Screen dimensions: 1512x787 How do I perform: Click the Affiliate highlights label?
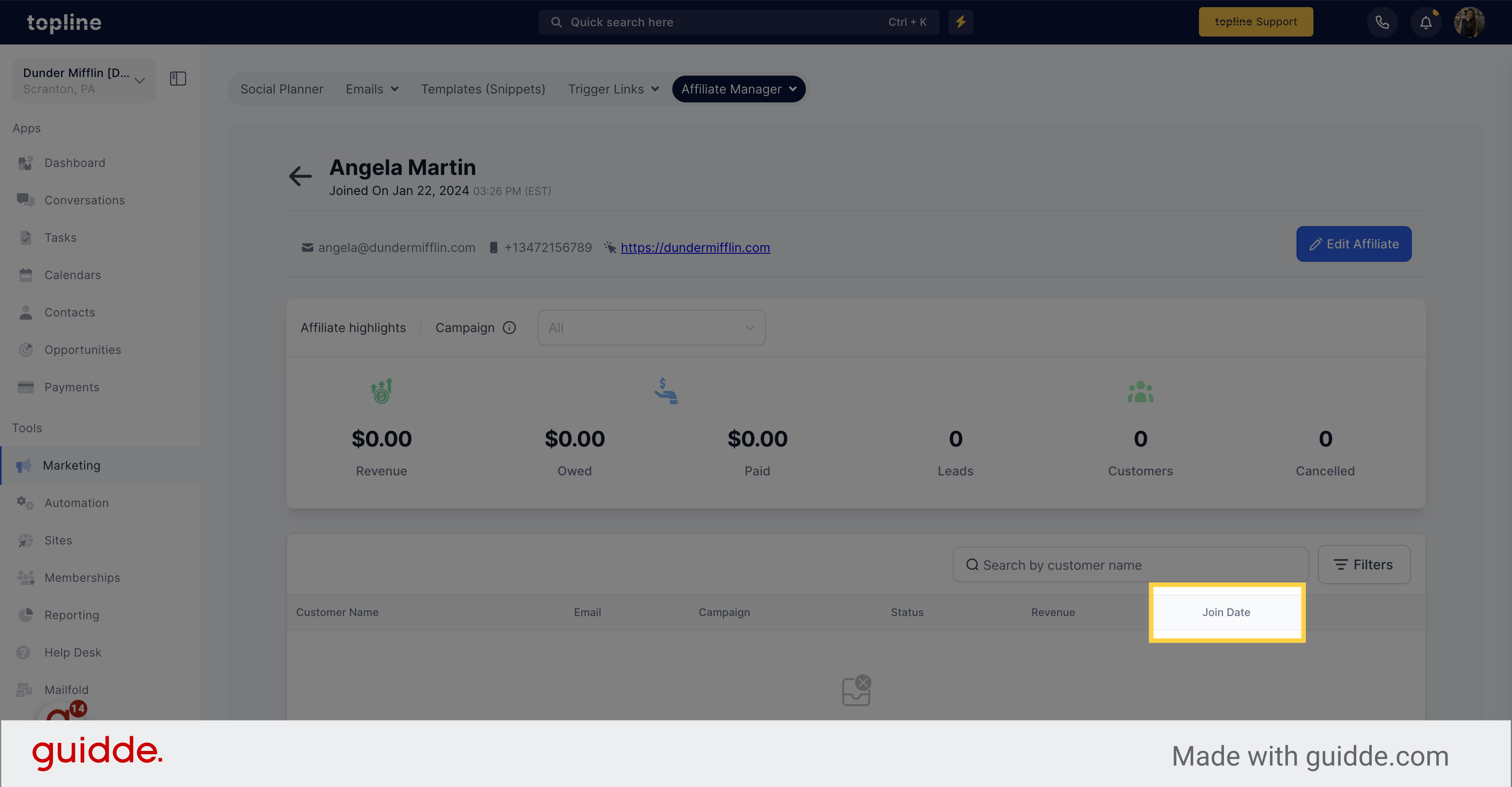coord(353,328)
